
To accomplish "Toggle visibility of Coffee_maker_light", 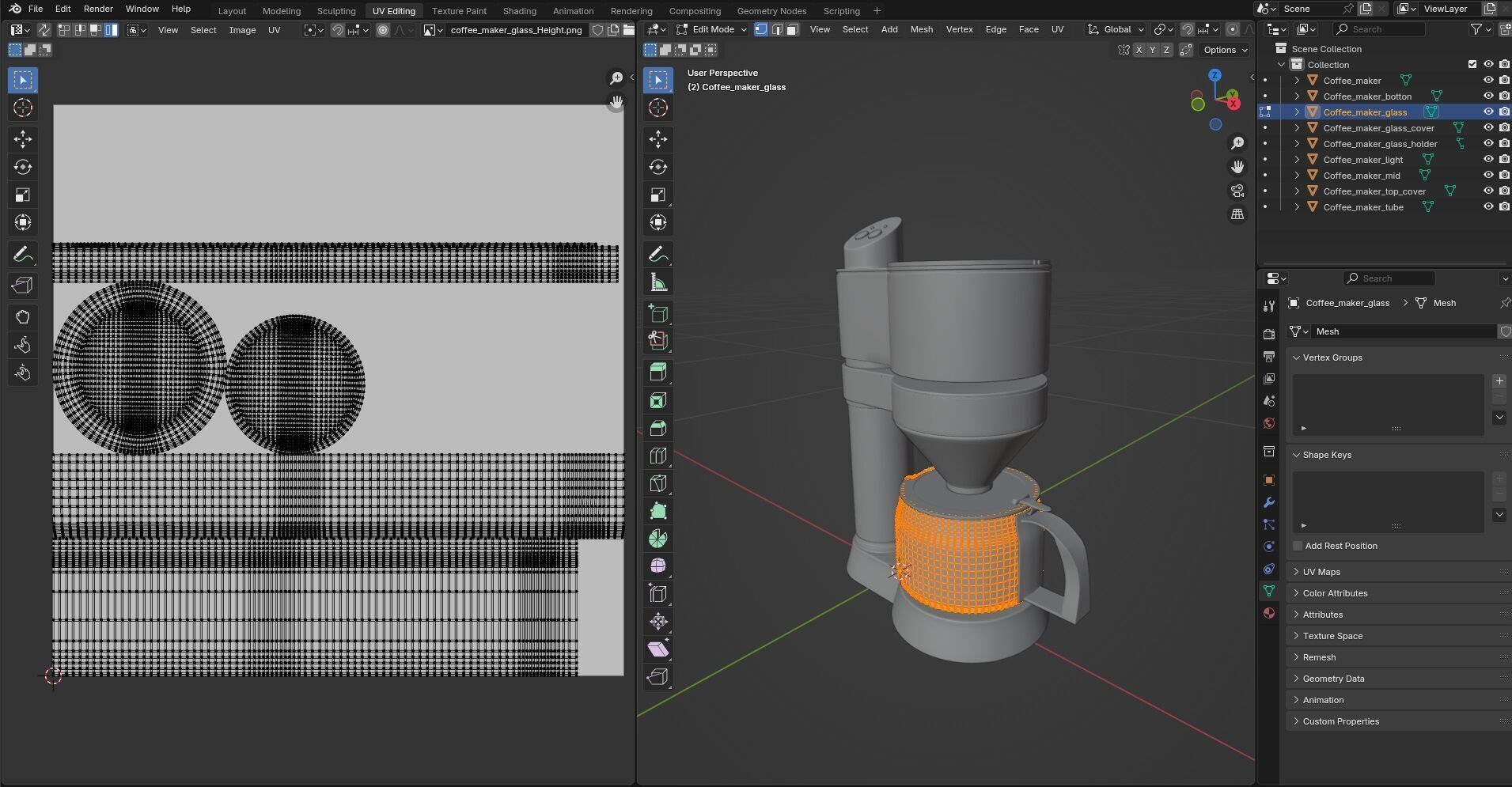I will point(1488,160).
